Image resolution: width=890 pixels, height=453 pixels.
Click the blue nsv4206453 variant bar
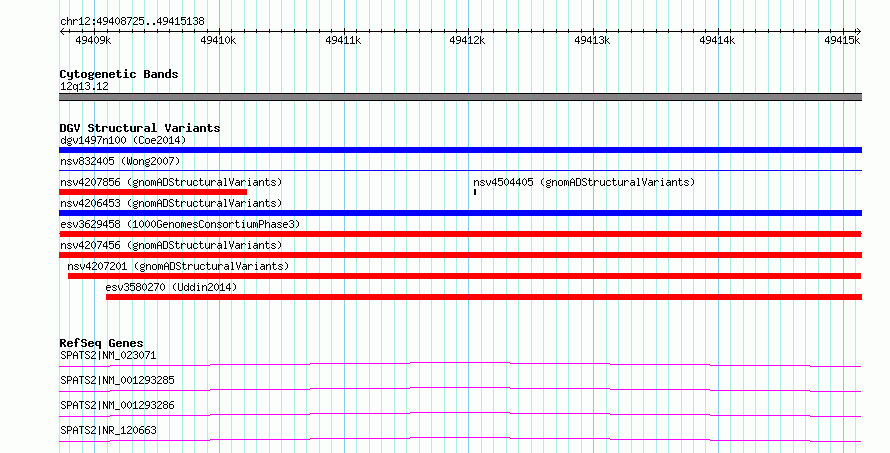[x=460, y=213]
